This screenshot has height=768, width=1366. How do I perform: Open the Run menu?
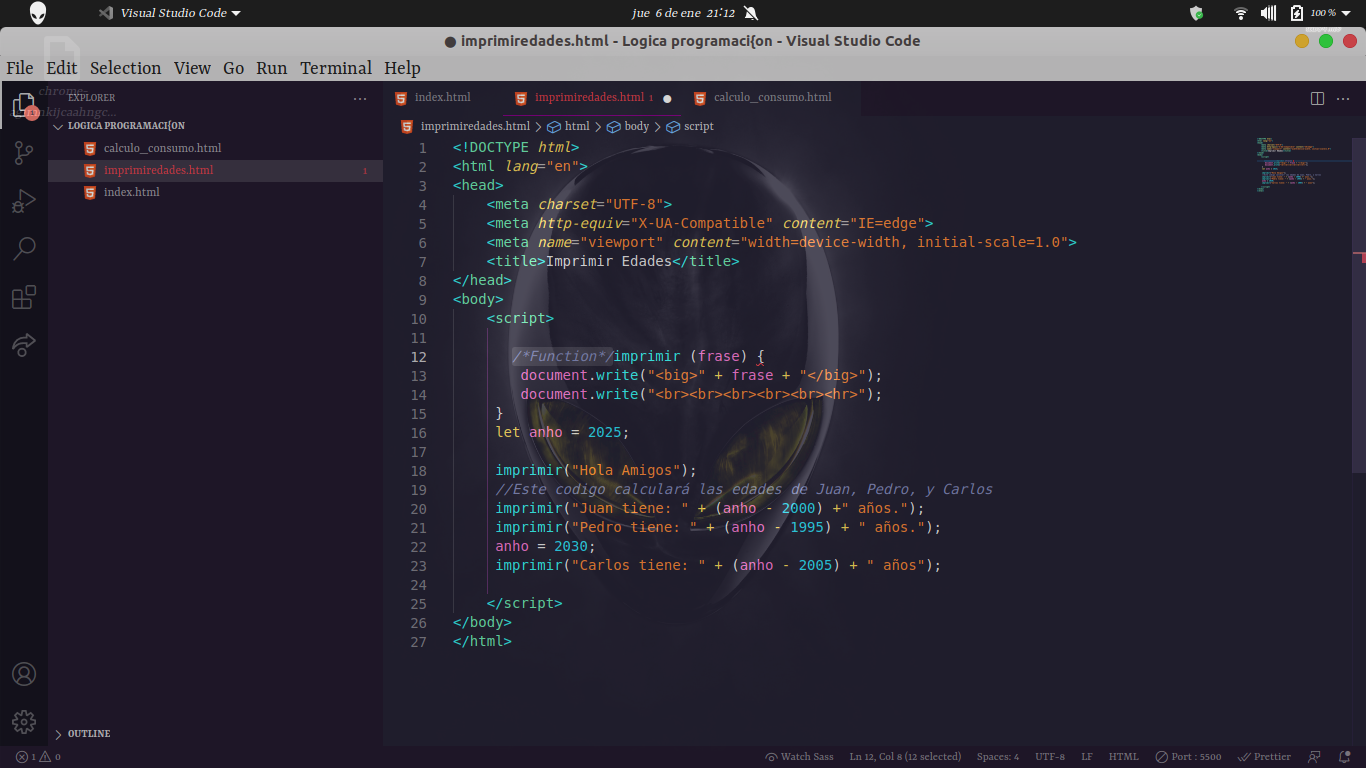pyautogui.click(x=271, y=68)
